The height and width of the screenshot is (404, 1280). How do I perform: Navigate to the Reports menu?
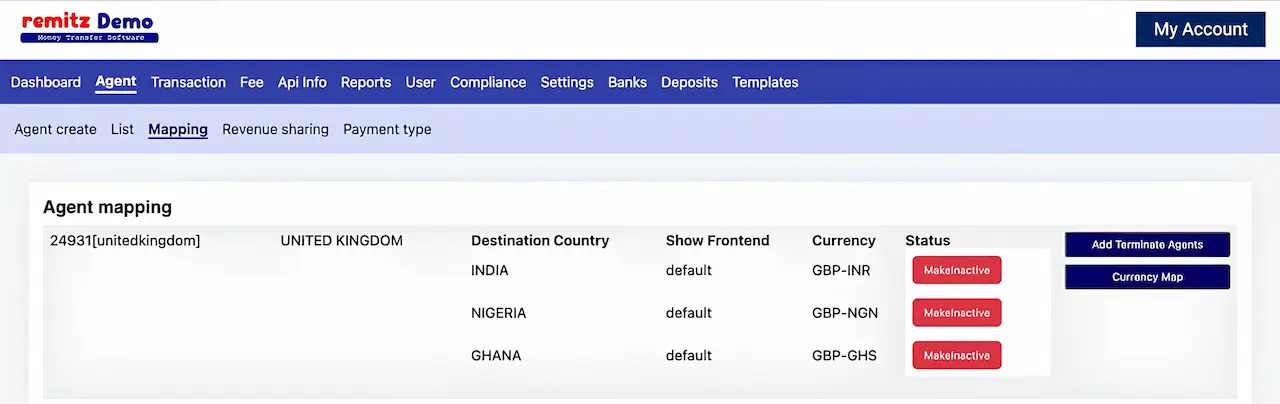366,82
